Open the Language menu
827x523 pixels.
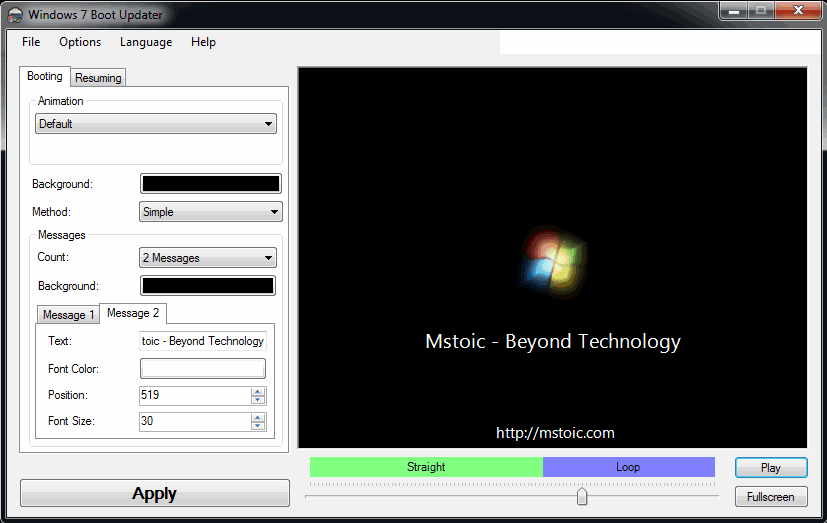[x=146, y=42]
